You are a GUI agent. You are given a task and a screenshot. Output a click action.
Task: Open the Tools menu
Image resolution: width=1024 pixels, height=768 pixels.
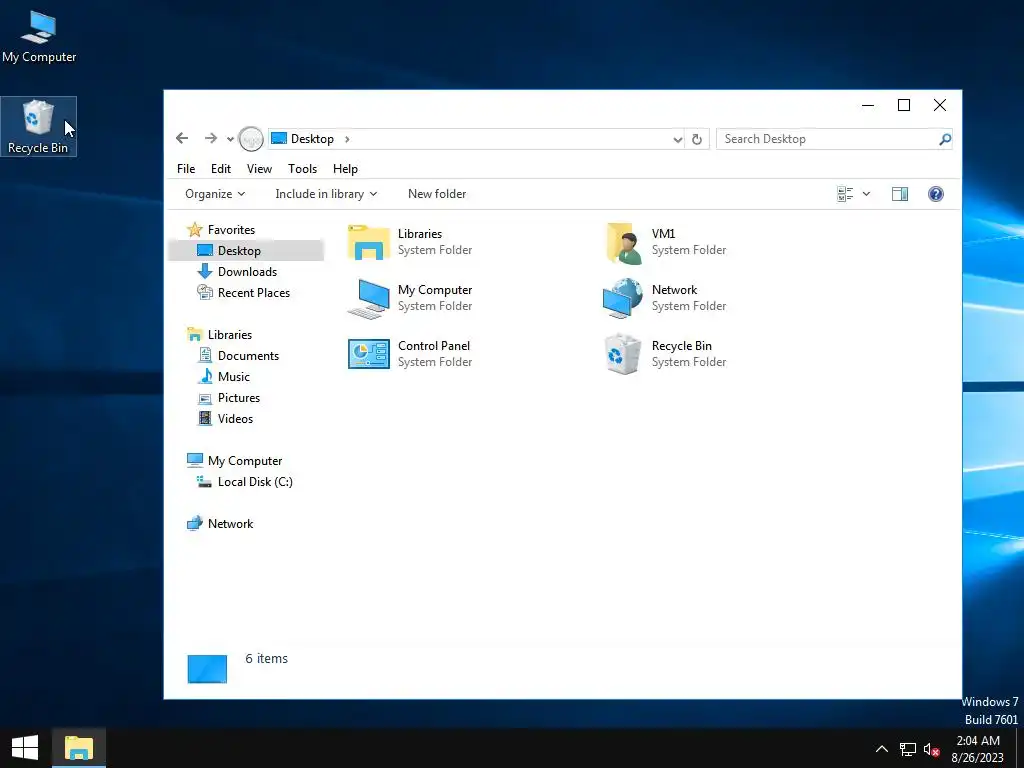coord(302,168)
